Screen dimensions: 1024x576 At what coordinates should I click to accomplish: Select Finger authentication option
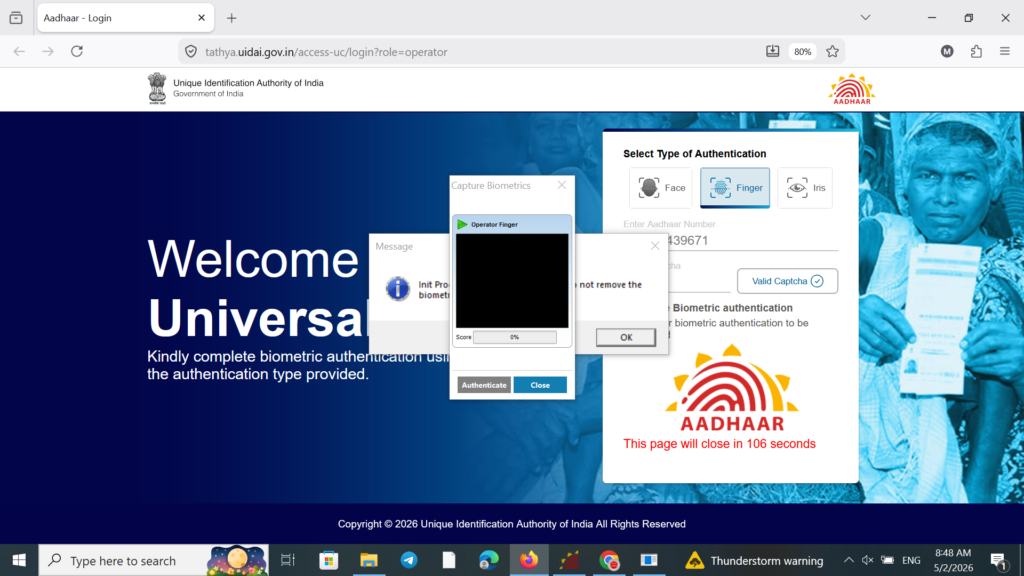pos(735,187)
